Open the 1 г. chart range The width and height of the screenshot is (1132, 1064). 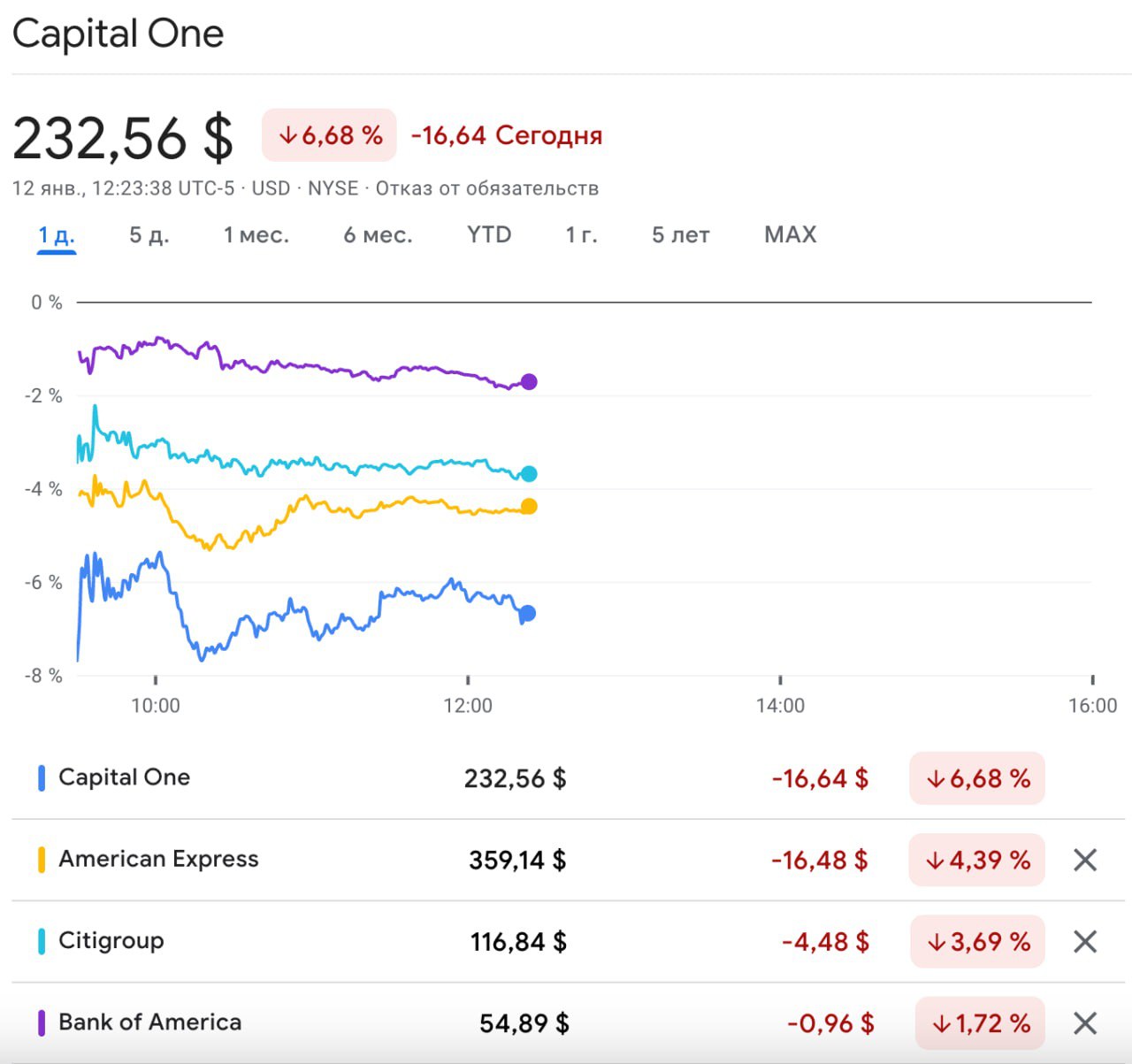click(x=581, y=235)
